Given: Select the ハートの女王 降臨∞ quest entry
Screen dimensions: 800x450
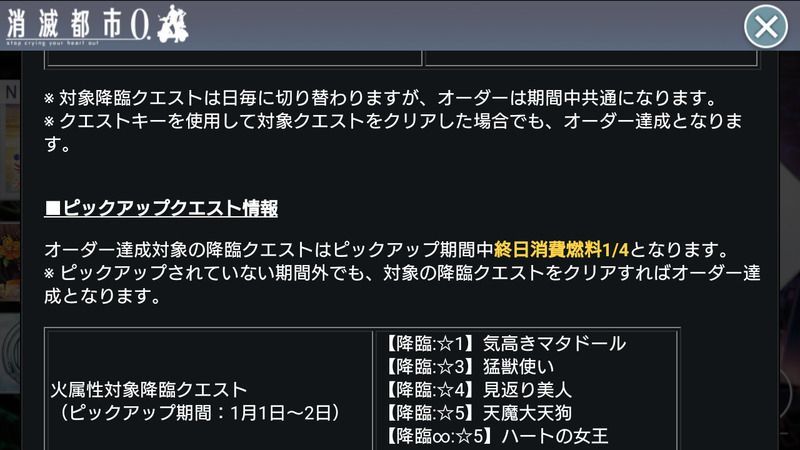Looking at the screenshot, I should click(x=496, y=436).
